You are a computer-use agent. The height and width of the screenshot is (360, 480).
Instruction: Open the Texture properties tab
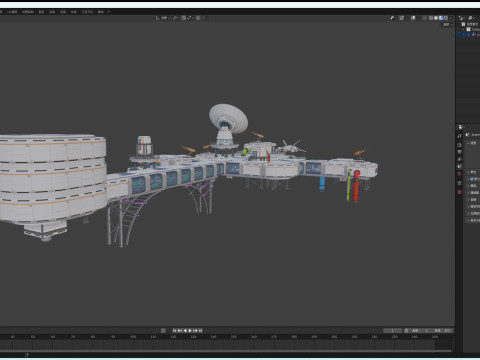[459, 192]
